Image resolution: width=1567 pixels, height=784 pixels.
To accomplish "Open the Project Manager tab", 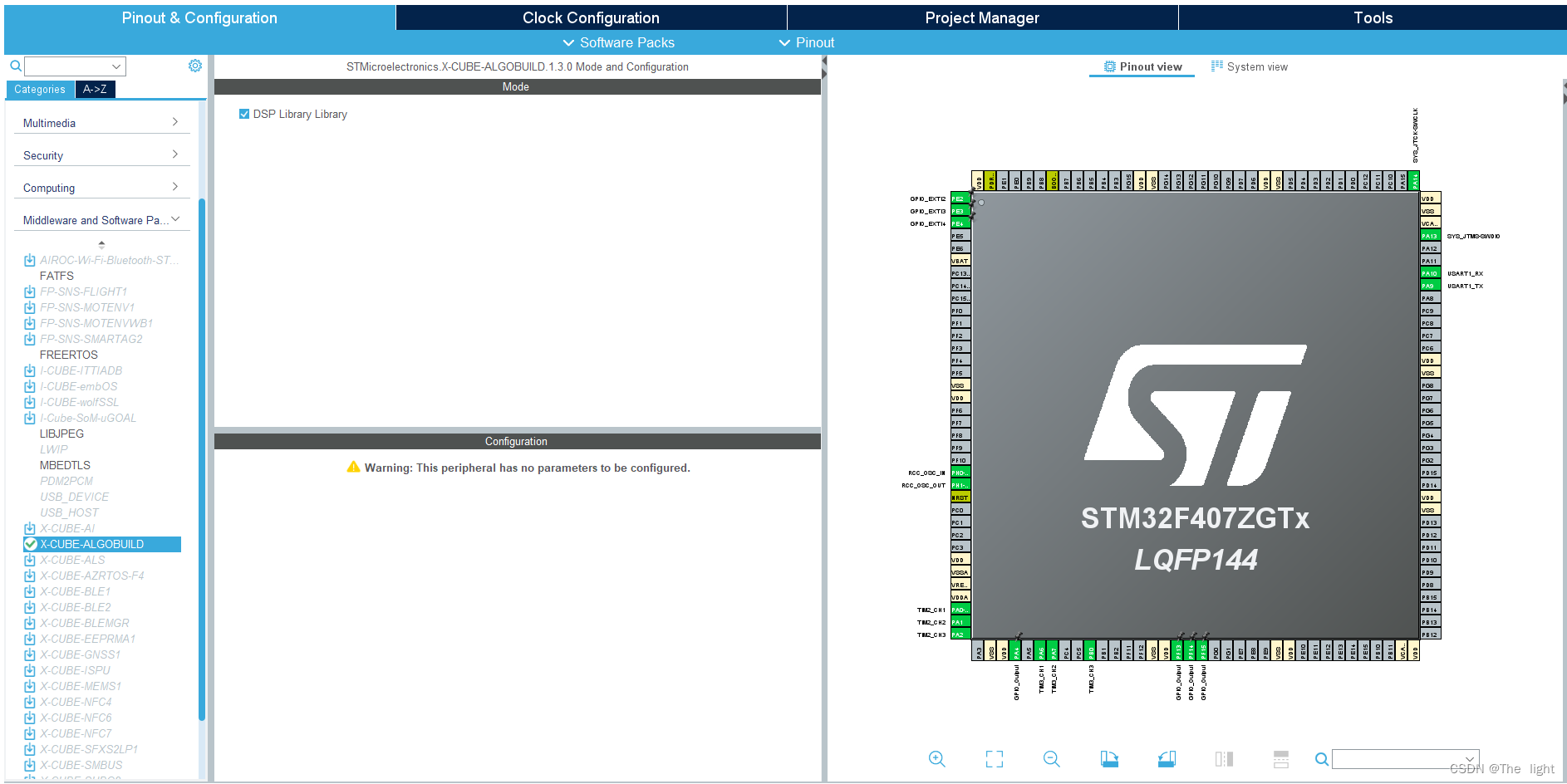I will pos(981,17).
